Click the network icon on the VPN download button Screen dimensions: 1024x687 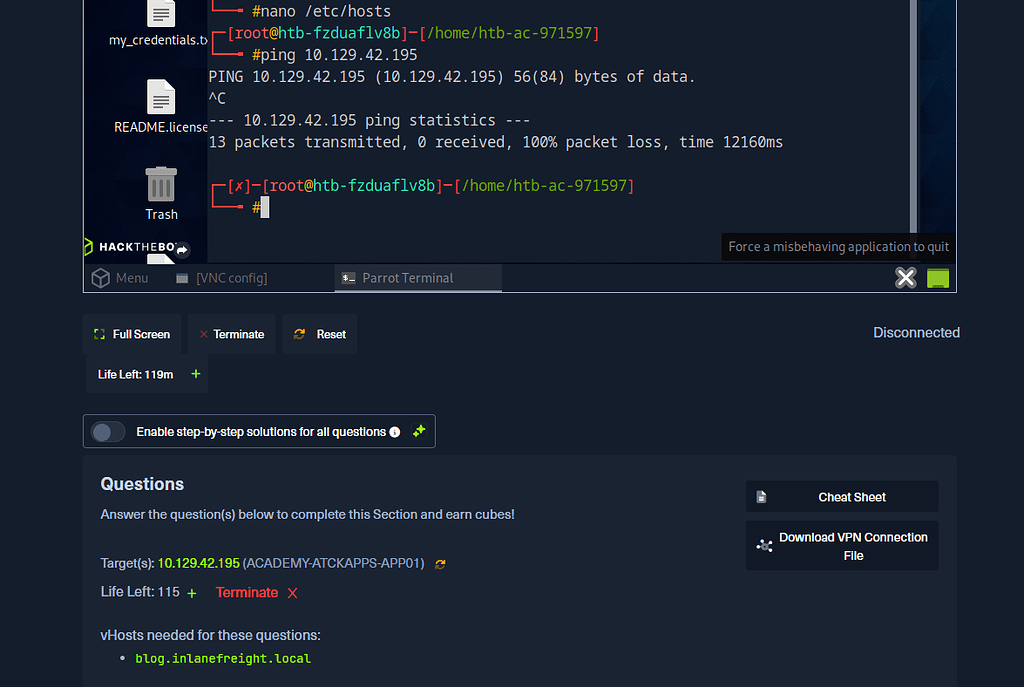click(x=765, y=545)
